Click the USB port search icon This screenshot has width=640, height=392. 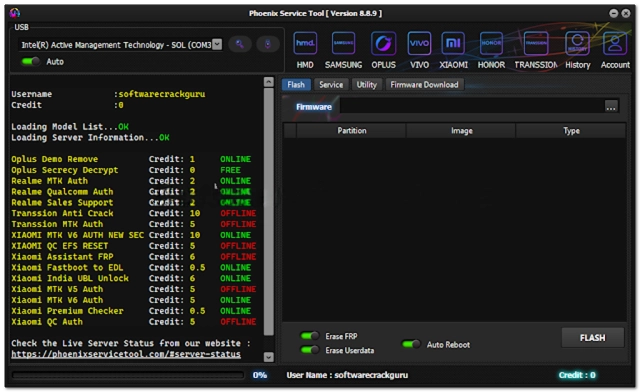[x=240, y=44]
